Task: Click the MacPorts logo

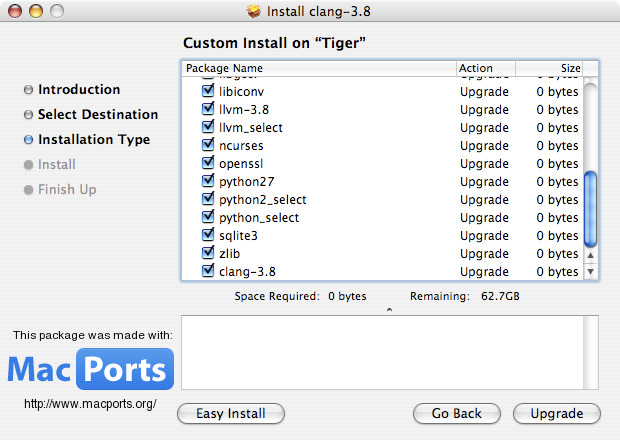Action: [91, 369]
